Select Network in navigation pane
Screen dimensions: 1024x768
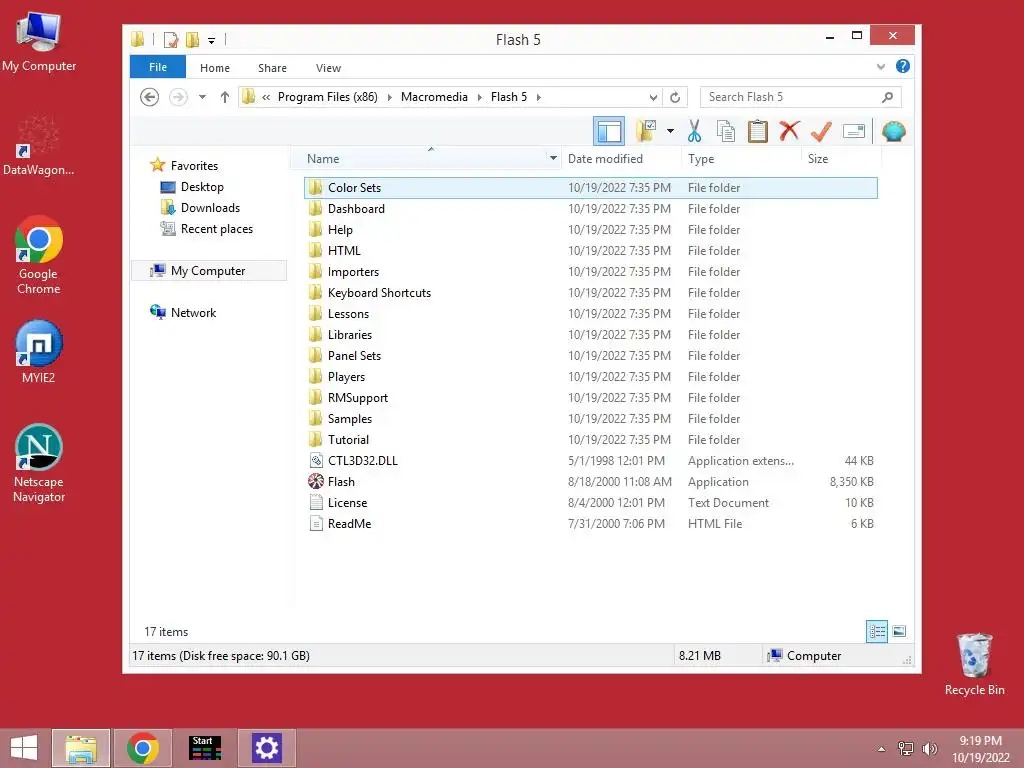click(x=193, y=313)
